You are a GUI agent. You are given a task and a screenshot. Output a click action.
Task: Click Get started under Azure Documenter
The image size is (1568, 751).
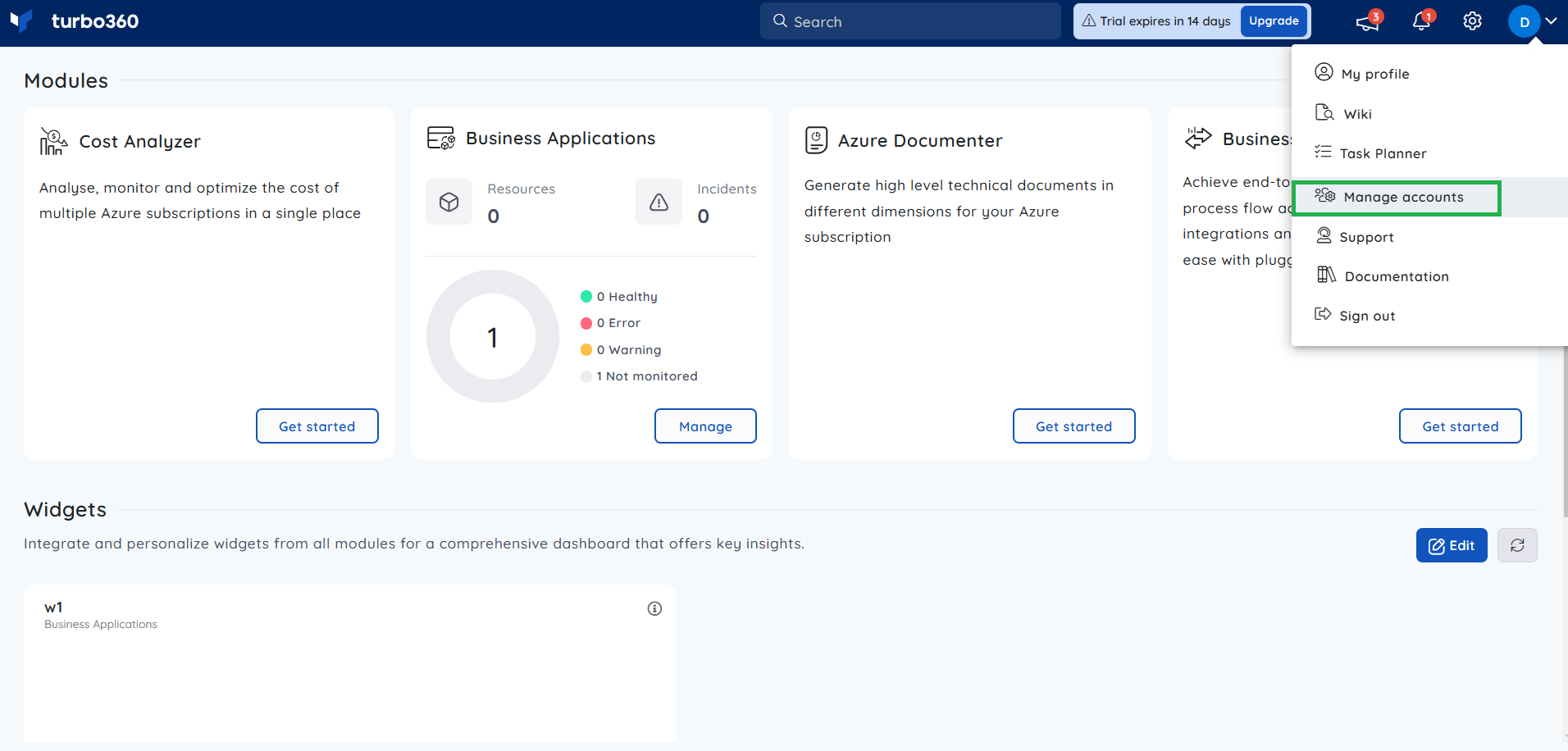pyautogui.click(x=1074, y=426)
